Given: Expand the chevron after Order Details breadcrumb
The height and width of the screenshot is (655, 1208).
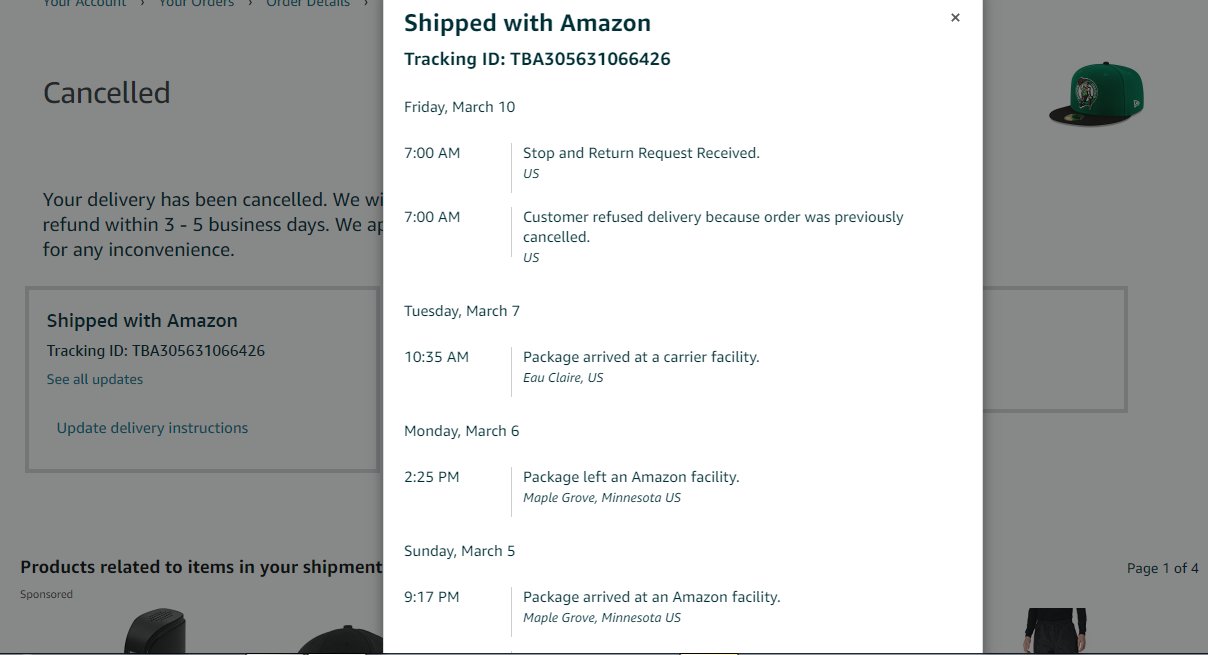Looking at the screenshot, I should pyautogui.click(x=364, y=4).
